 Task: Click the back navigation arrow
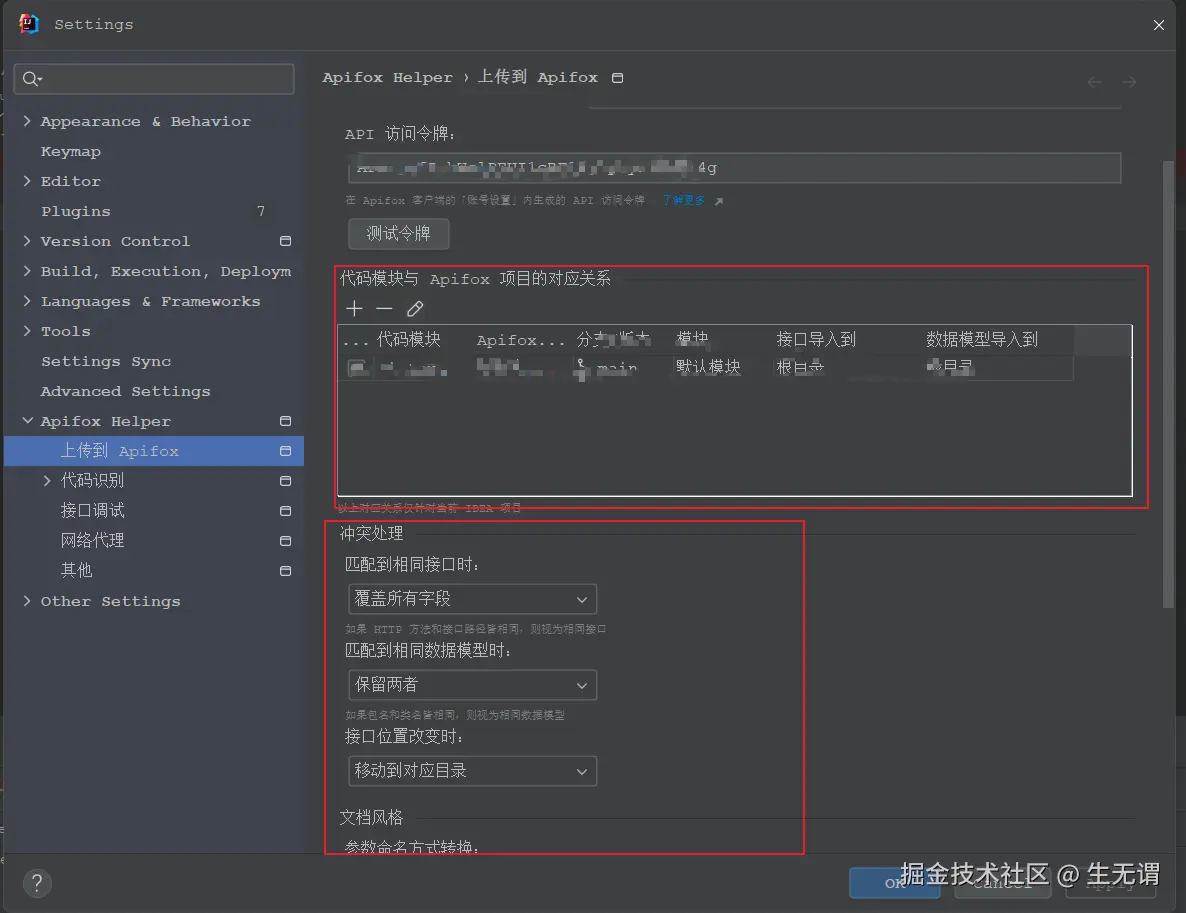[1094, 82]
